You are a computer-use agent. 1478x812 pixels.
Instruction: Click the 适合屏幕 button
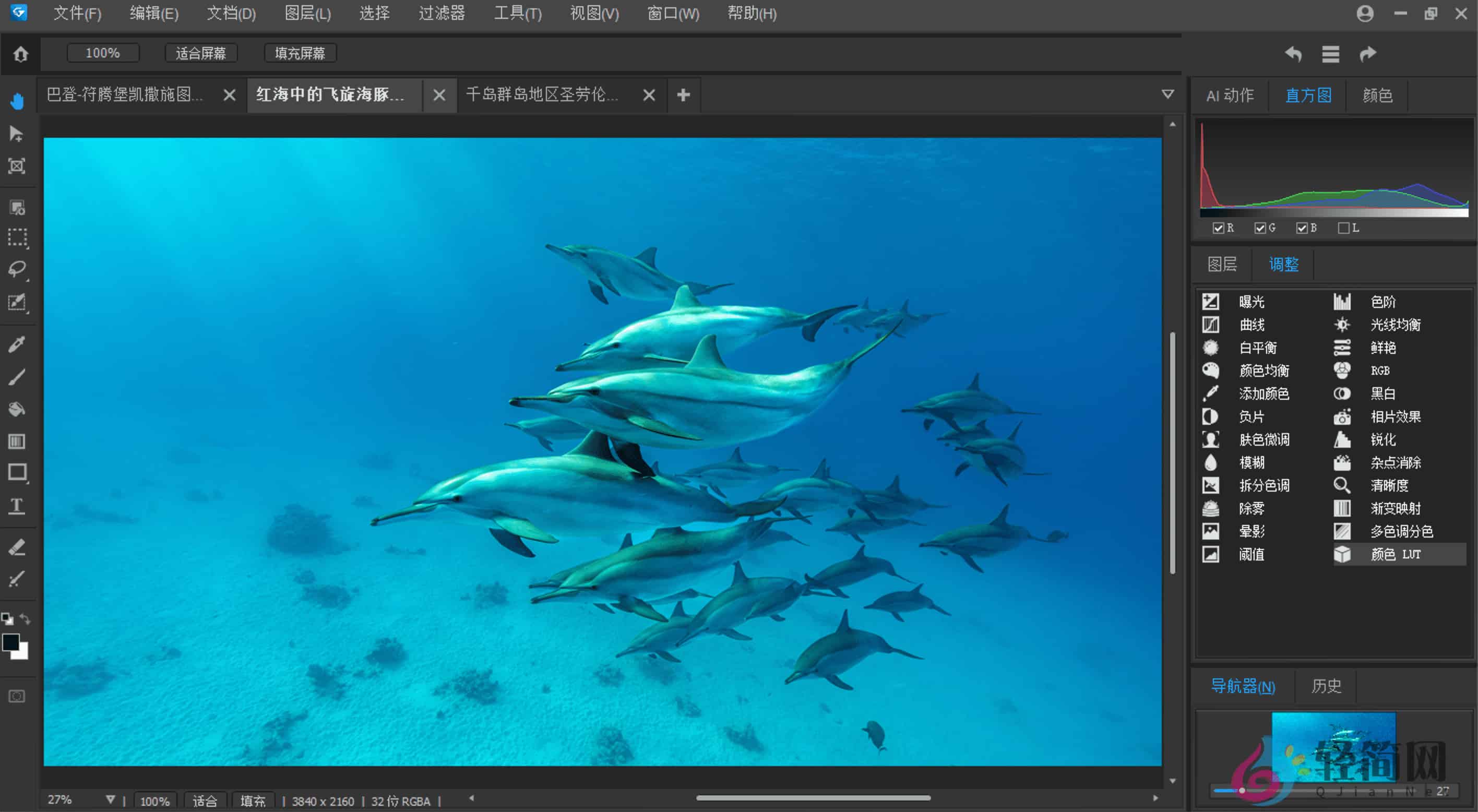pos(201,53)
